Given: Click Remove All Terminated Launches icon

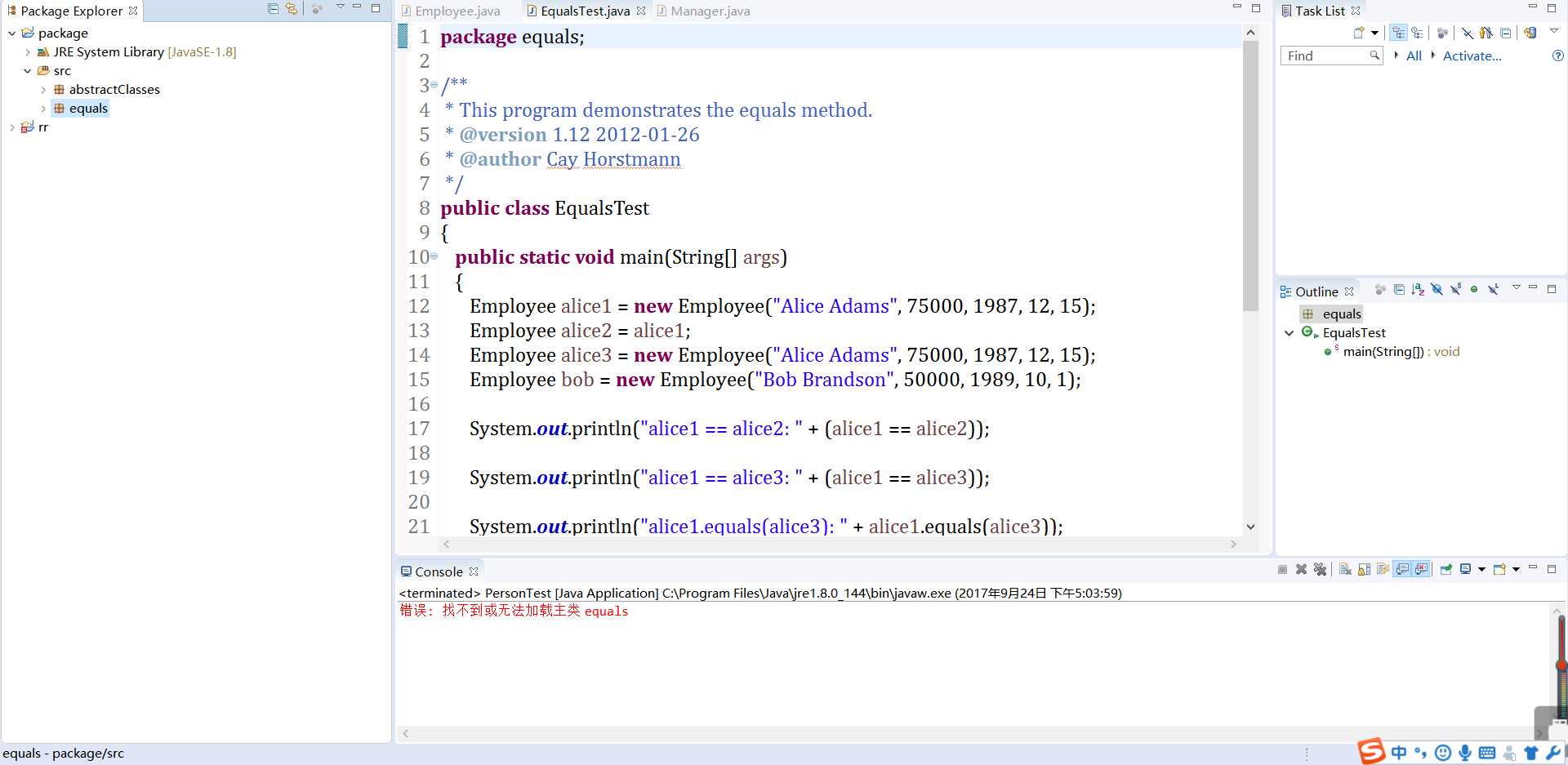Looking at the screenshot, I should tap(1320, 569).
